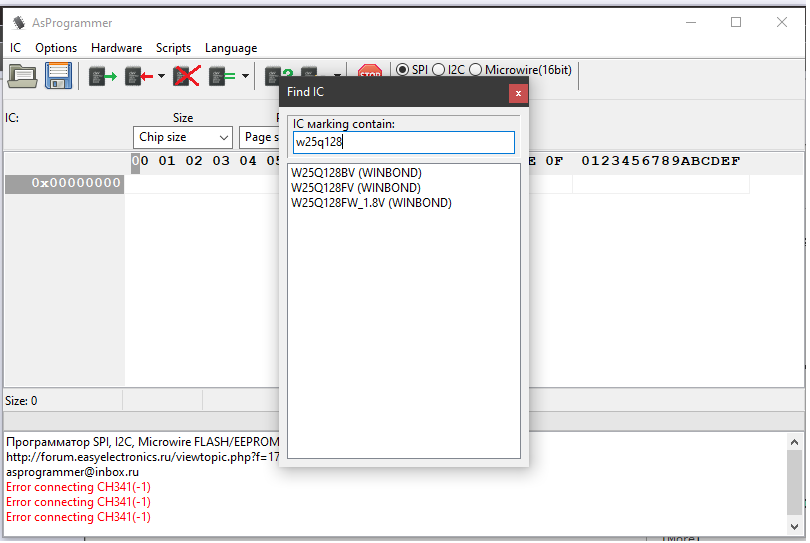Click the 0123456789ABCDEF ASCII column header

pyautogui.click(x=660, y=161)
